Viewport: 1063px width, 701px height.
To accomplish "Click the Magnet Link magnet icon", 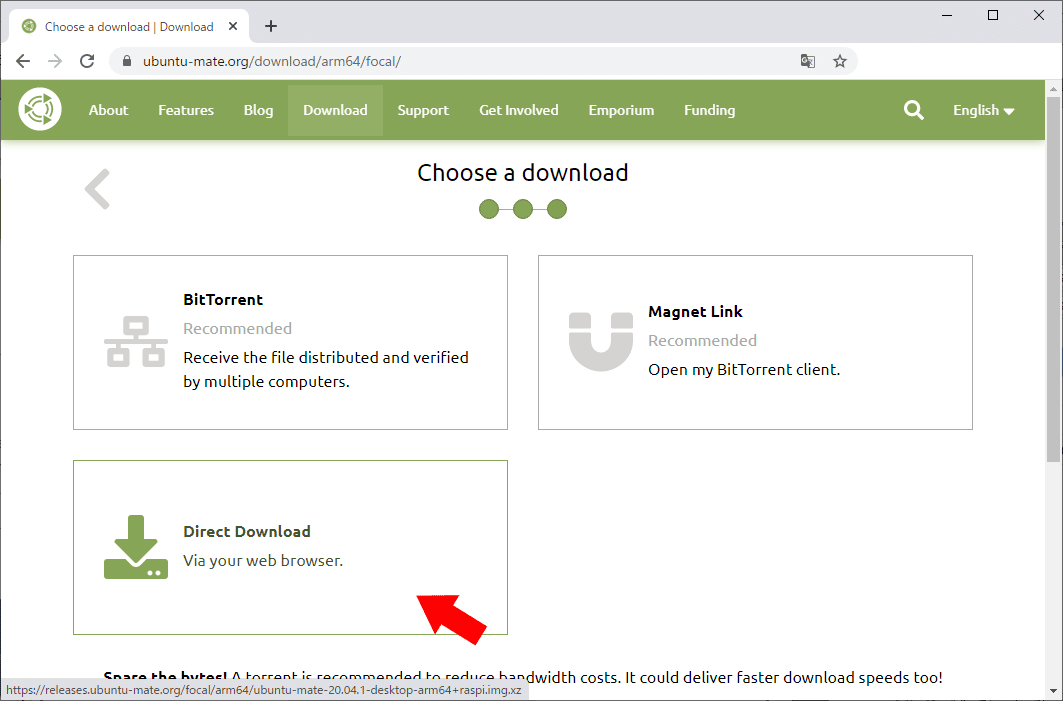I will click(601, 342).
